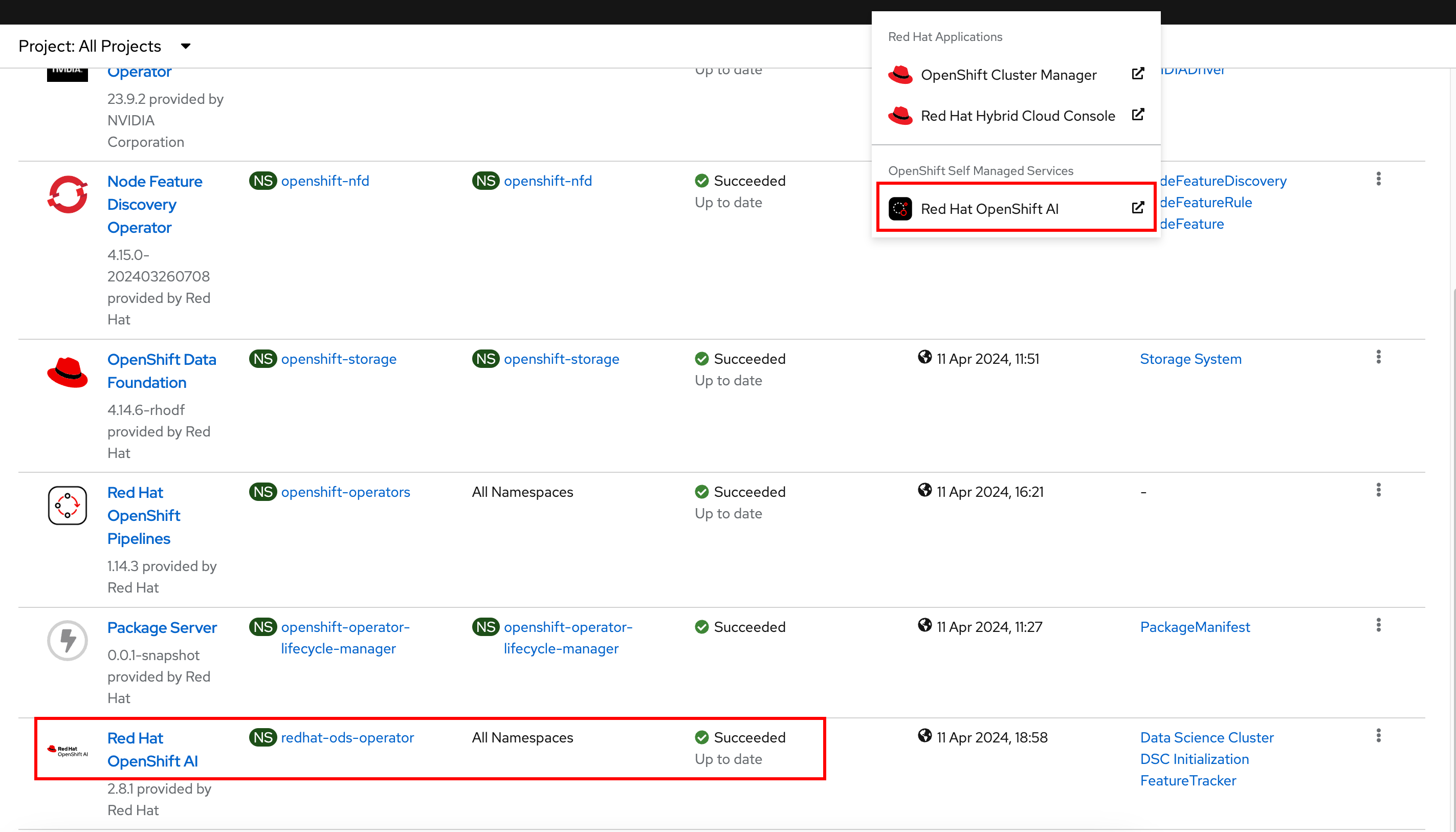Click the Node Feature Discovery Operator logo

point(68,194)
